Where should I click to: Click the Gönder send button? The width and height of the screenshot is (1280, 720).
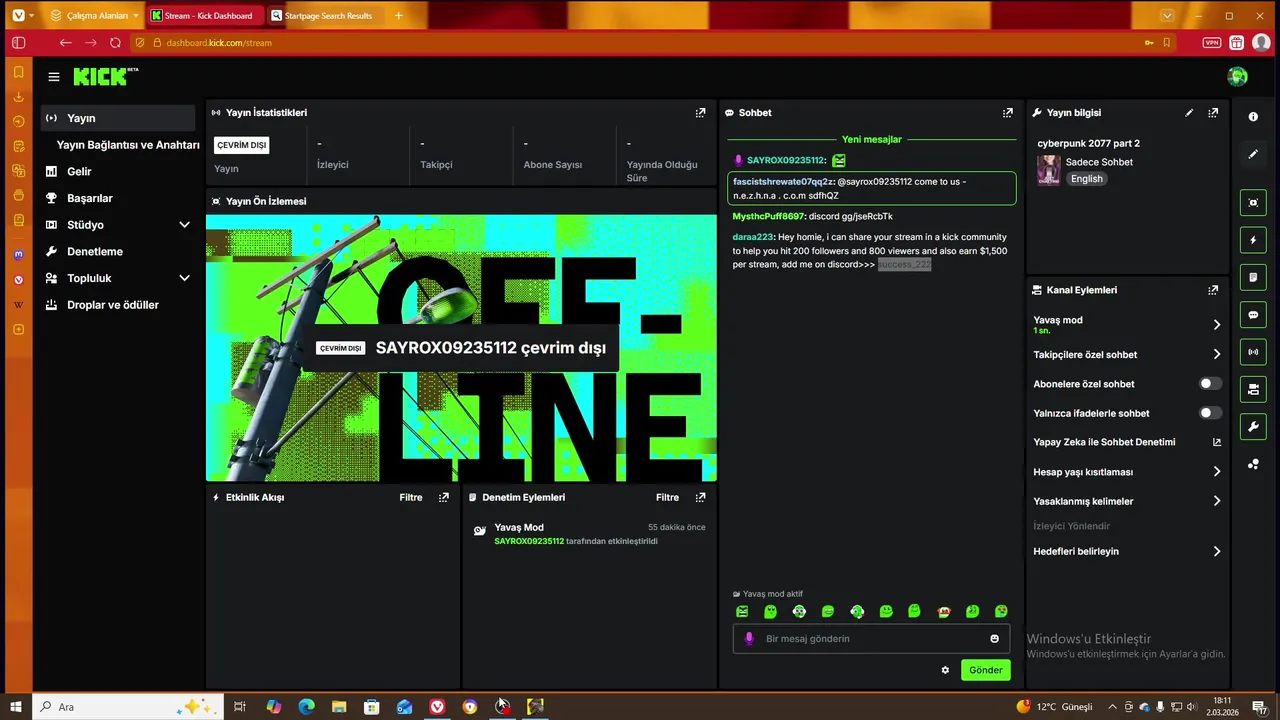tap(985, 670)
